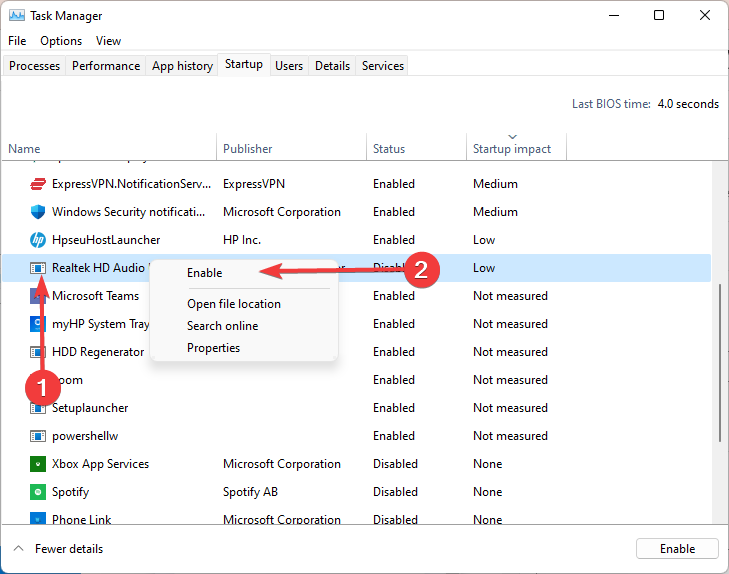729x574 pixels.
Task: Switch to the Performance tab
Action: (106, 66)
